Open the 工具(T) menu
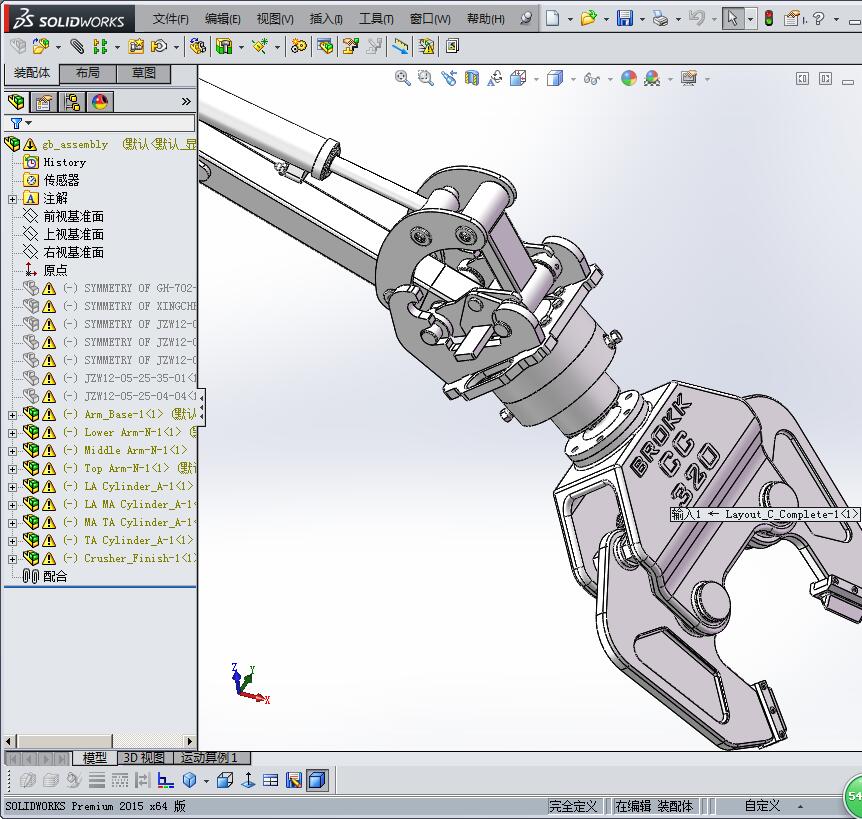 point(376,19)
